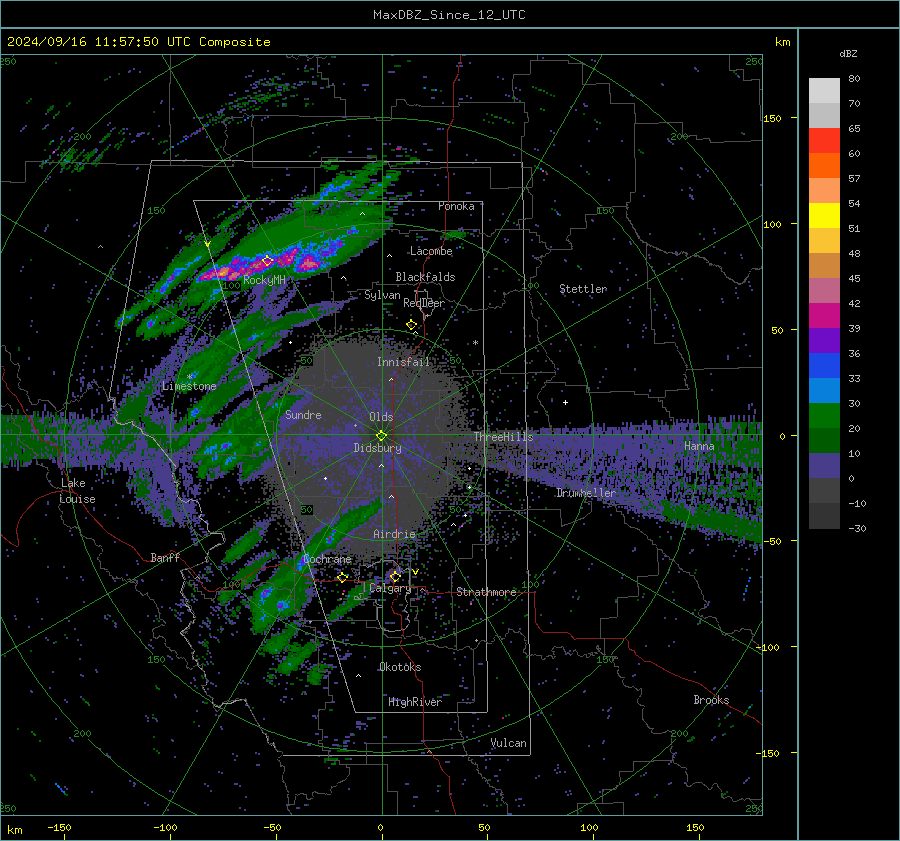Select the gold 51–48 dBZ swatch
900x841 pixels.
(x=824, y=241)
